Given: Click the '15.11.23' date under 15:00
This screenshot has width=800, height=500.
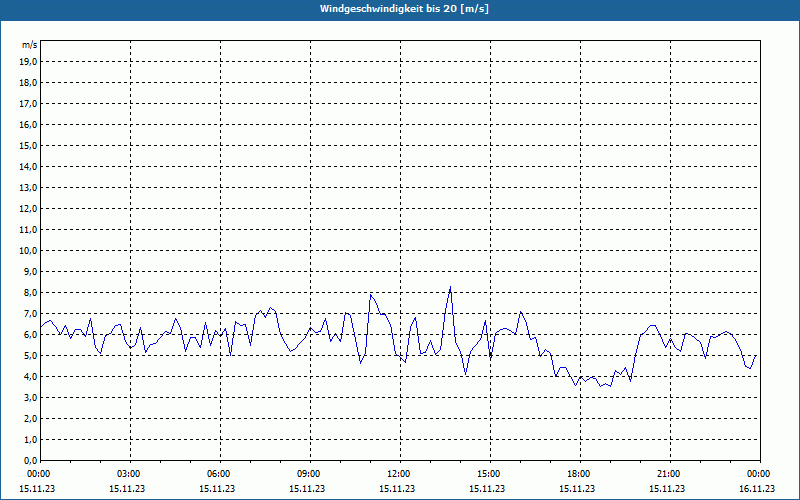Looking at the screenshot, I should pos(487,488).
